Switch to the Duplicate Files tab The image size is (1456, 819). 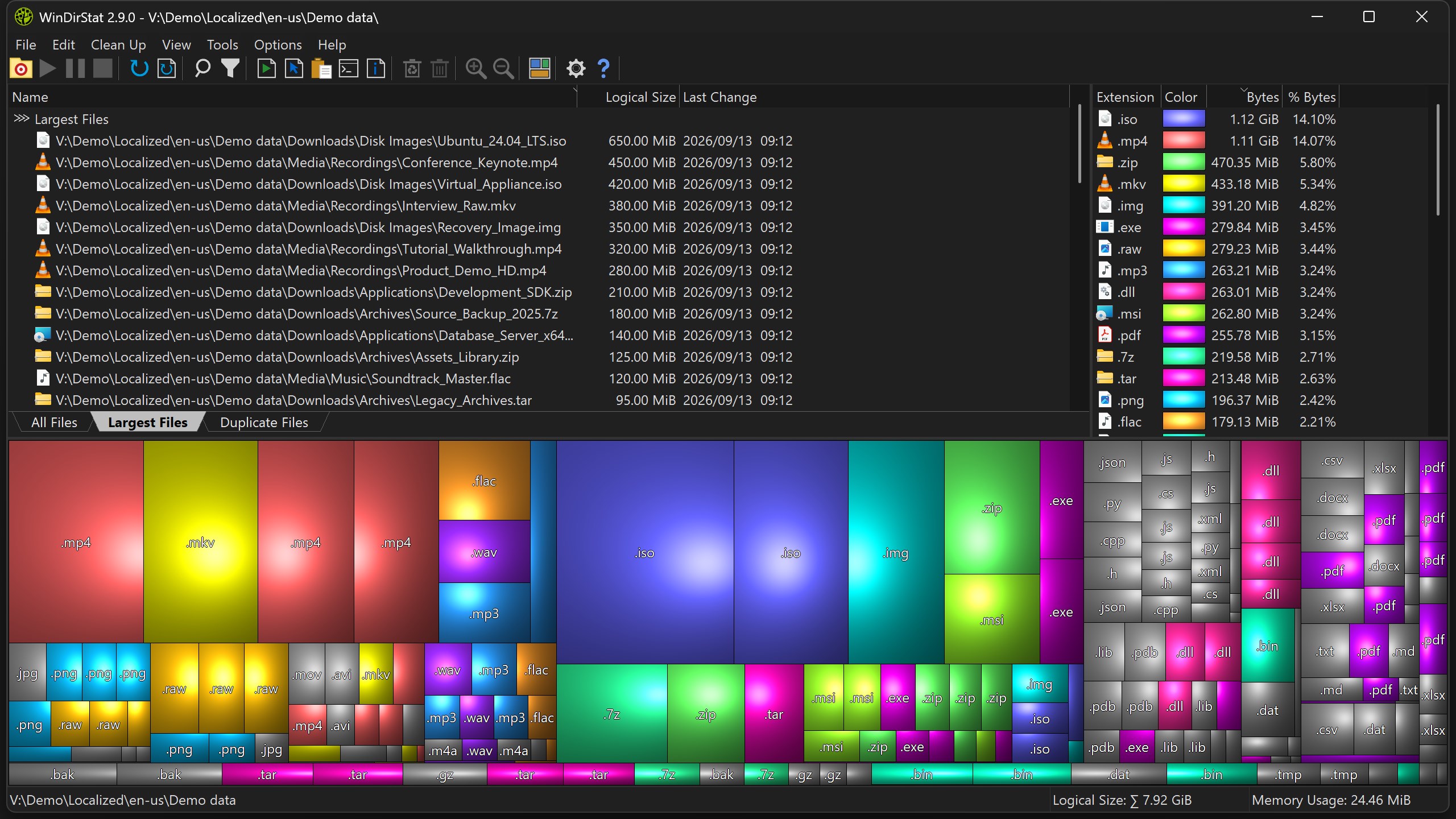tap(264, 423)
